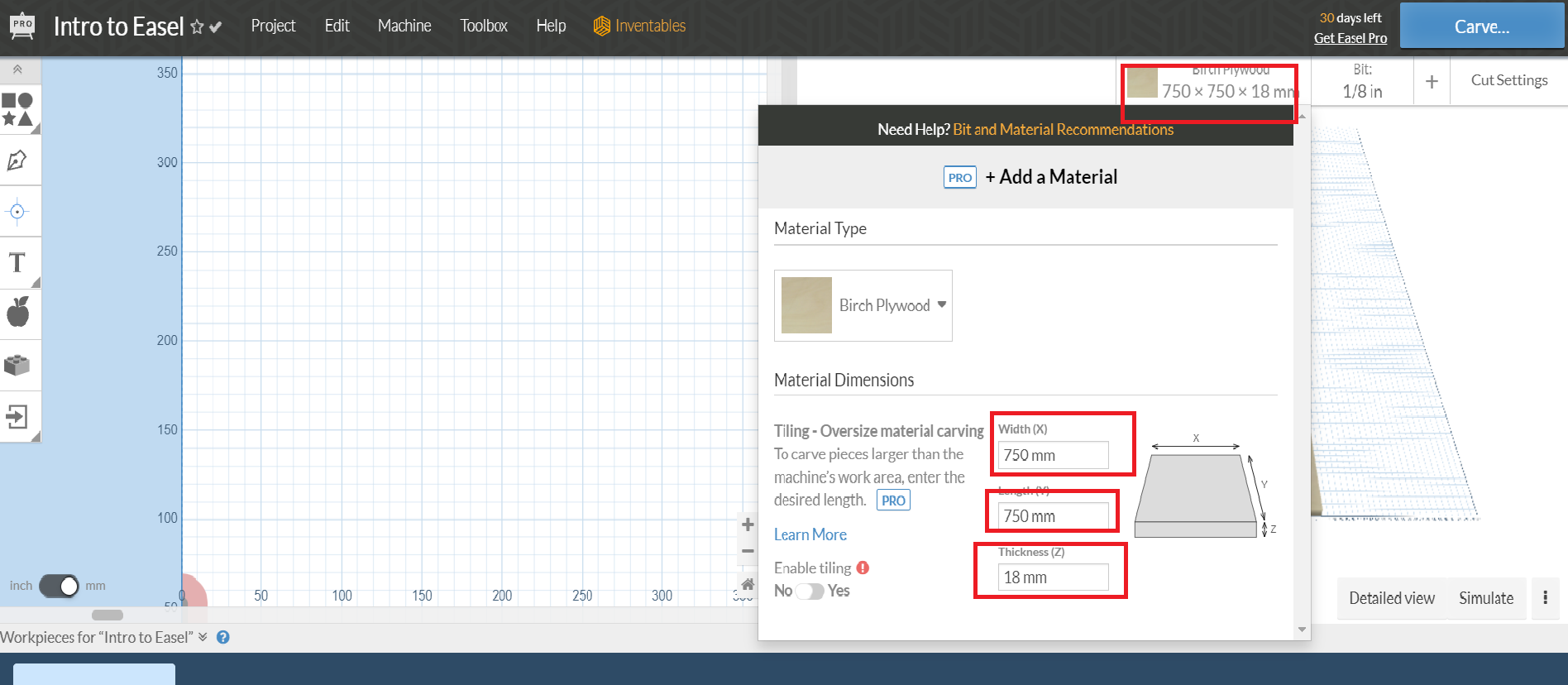The width and height of the screenshot is (1568, 685).
Task: Click the canvas horizontal scrollbar thumb
Action: 108,615
